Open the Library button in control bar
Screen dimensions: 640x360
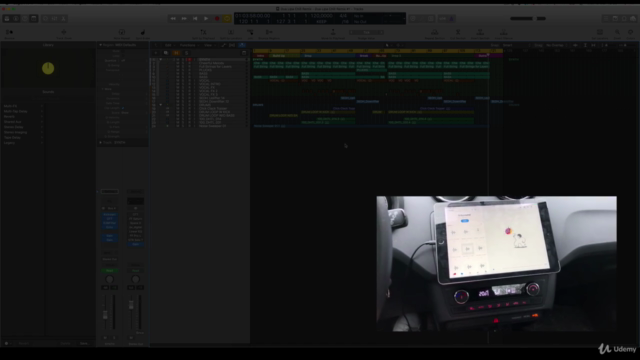[x=7, y=18]
